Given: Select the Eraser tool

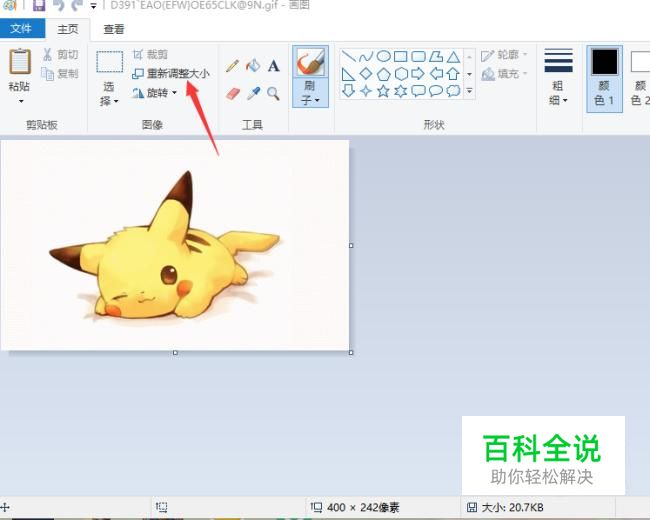Looking at the screenshot, I should point(233,93).
